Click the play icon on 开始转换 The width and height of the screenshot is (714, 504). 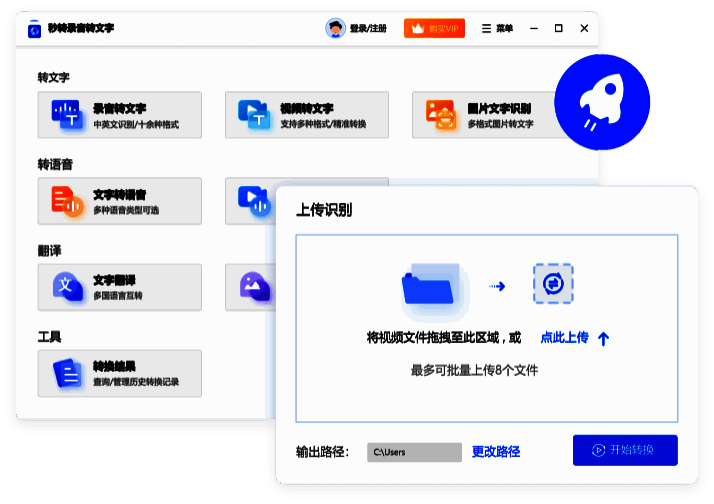[598, 450]
